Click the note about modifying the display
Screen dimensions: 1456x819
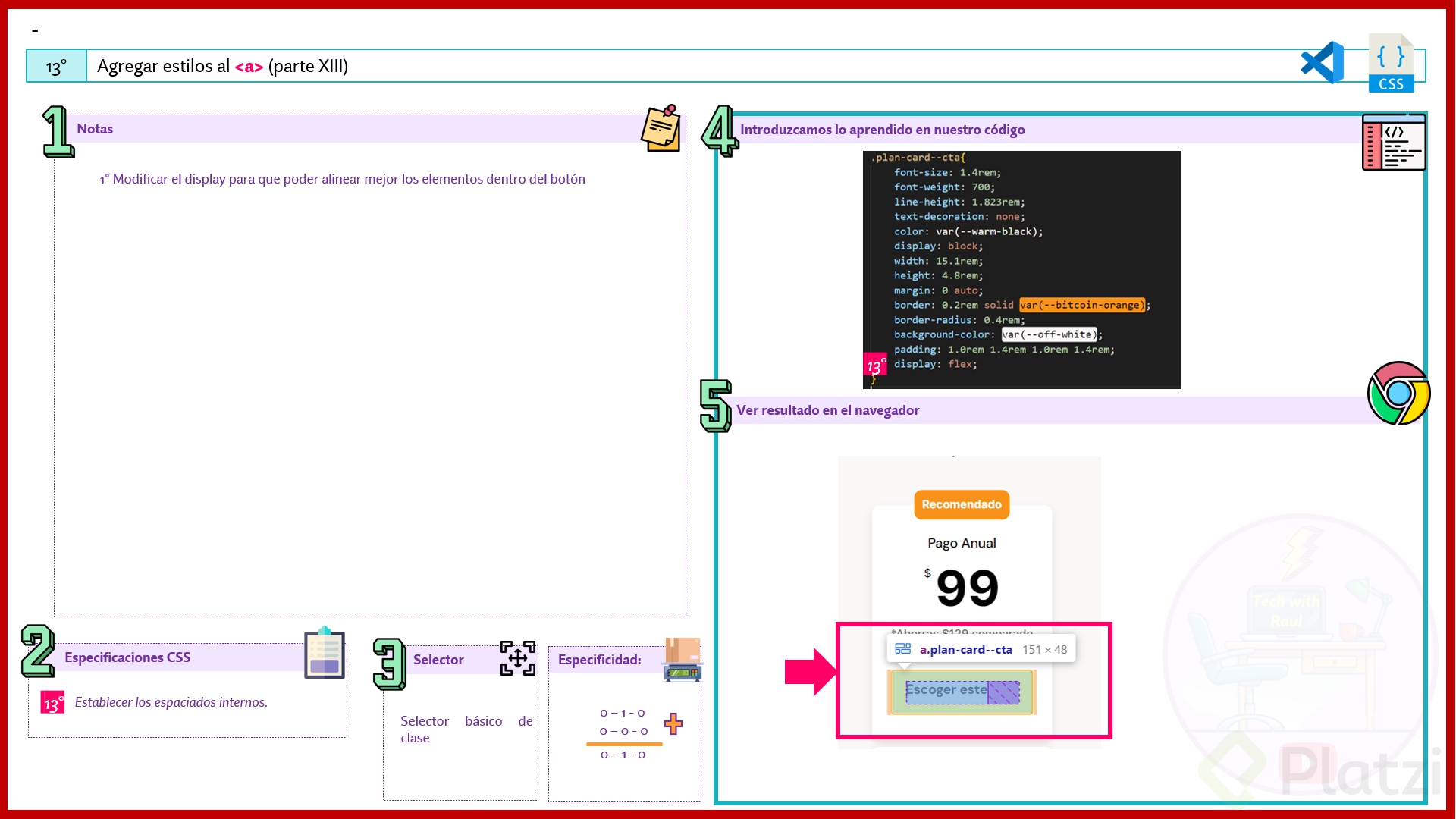click(342, 179)
